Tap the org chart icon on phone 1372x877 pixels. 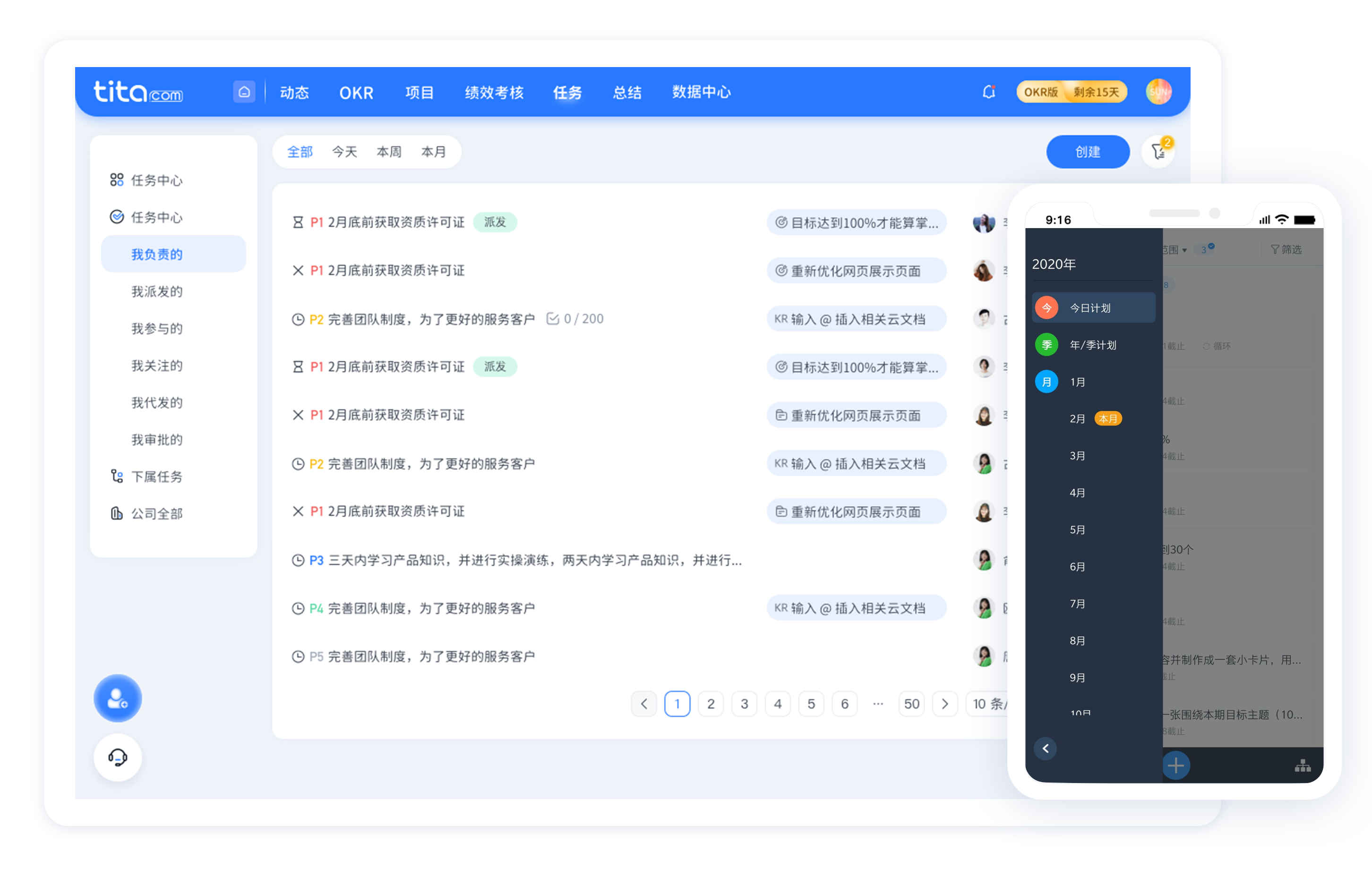click(x=1303, y=766)
